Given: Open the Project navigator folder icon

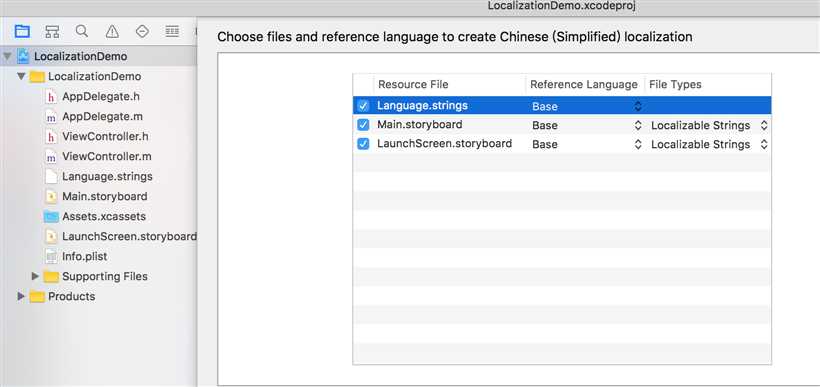Looking at the screenshot, I should click(22, 32).
